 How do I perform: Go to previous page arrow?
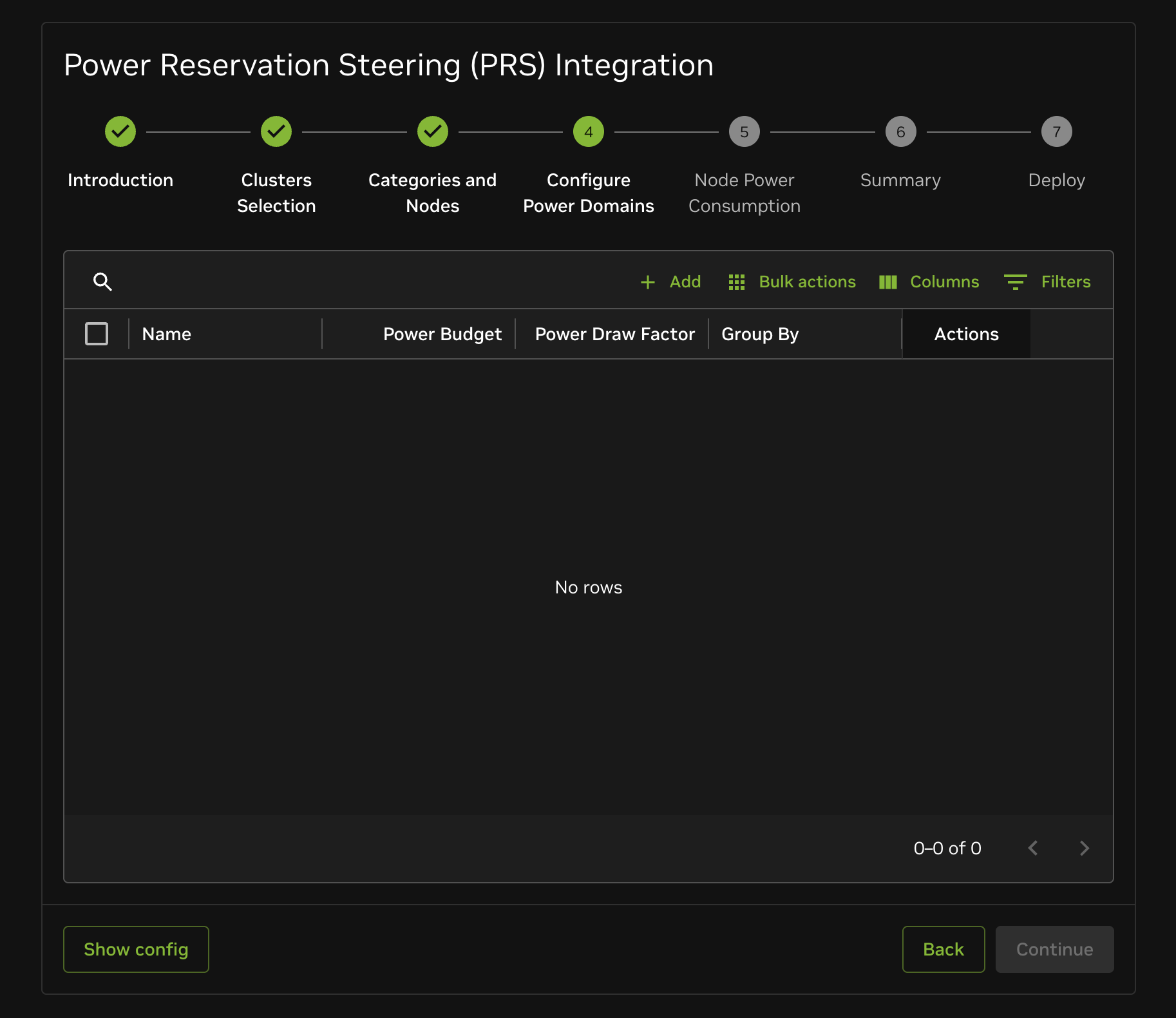[x=1033, y=848]
